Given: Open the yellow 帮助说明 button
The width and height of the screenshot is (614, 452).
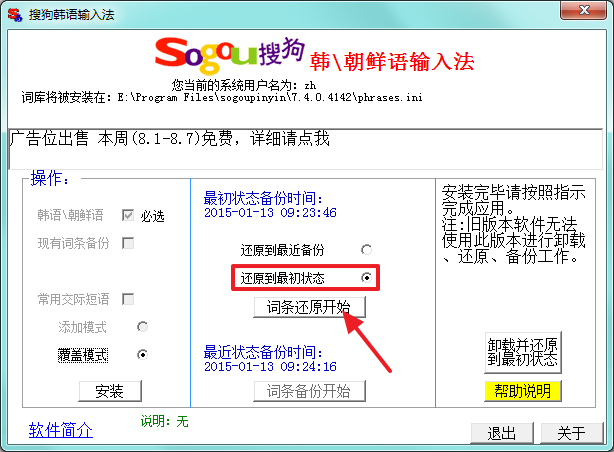Looking at the screenshot, I should tap(523, 391).
